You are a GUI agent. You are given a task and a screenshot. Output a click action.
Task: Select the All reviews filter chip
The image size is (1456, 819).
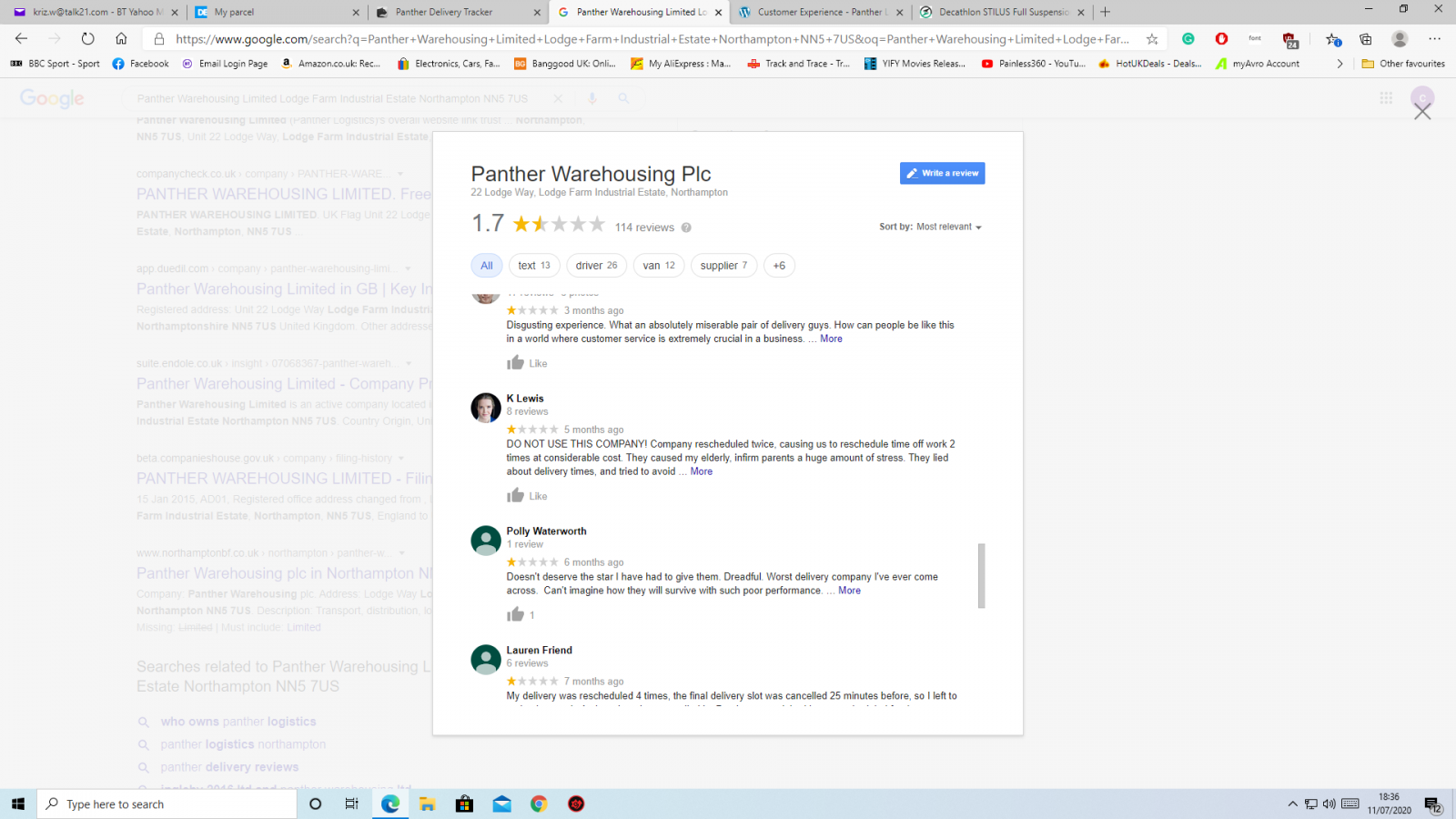point(487,266)
